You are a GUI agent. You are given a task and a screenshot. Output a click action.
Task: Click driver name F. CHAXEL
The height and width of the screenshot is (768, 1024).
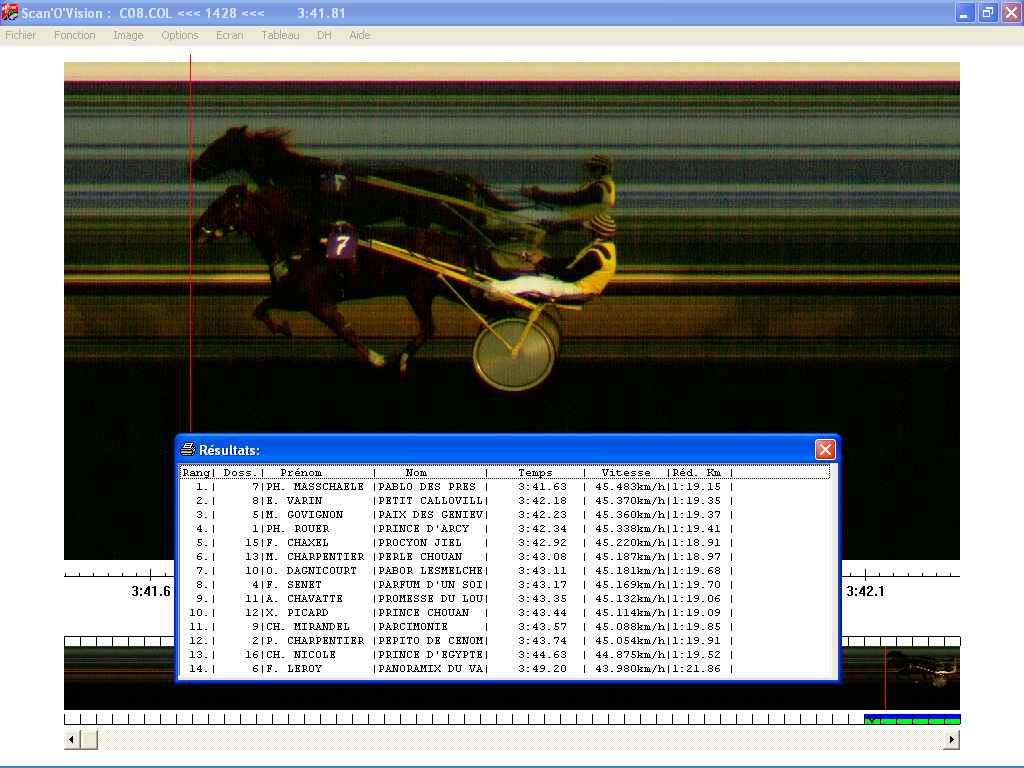coord(297,543)
